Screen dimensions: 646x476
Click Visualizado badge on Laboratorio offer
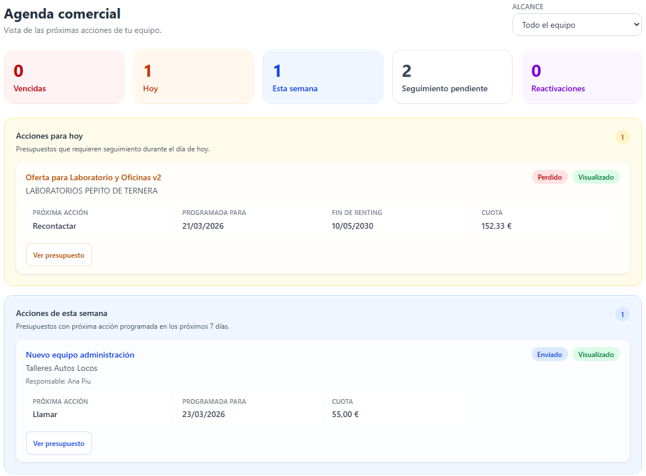tap(596, 177)
